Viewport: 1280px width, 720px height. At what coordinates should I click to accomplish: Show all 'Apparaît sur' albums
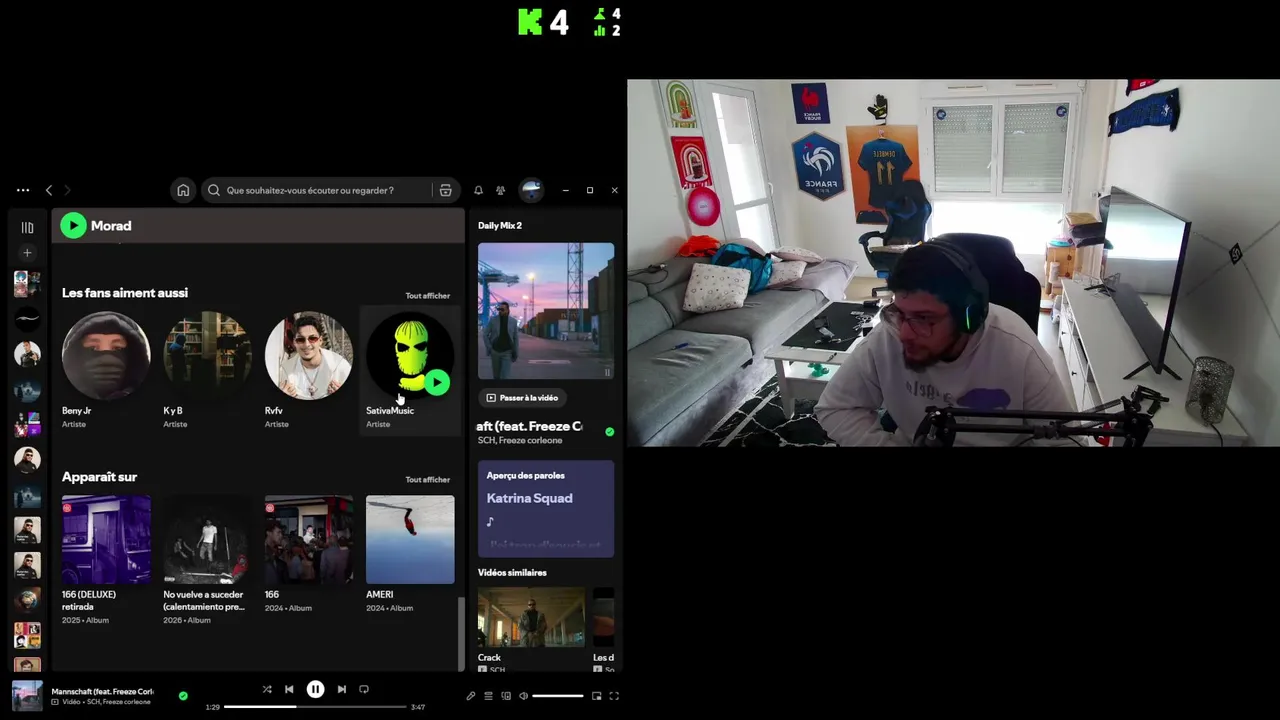click(x=428, y=480)
